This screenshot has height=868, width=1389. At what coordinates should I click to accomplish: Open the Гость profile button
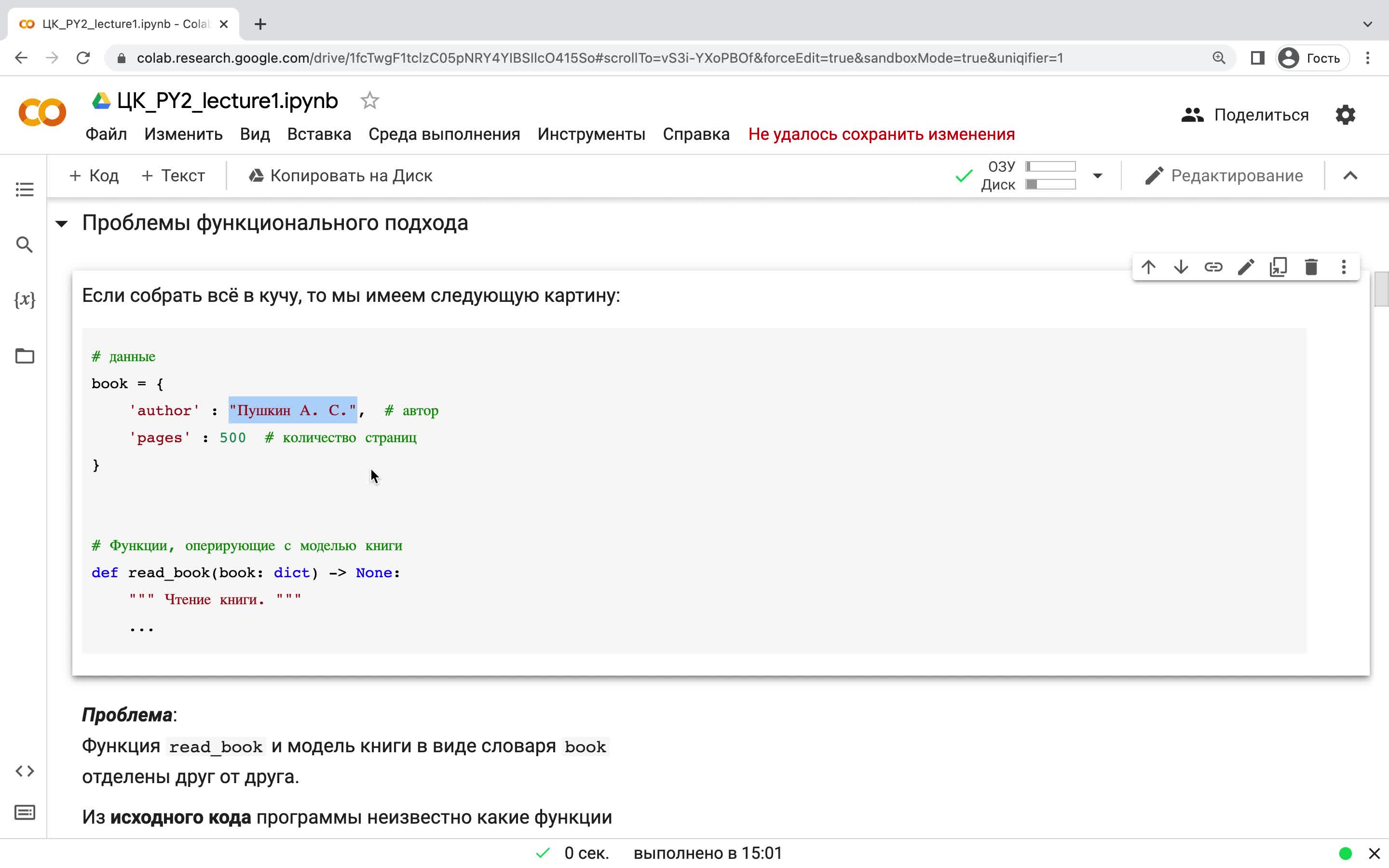pyautogui.click(x=1312, y=58)
